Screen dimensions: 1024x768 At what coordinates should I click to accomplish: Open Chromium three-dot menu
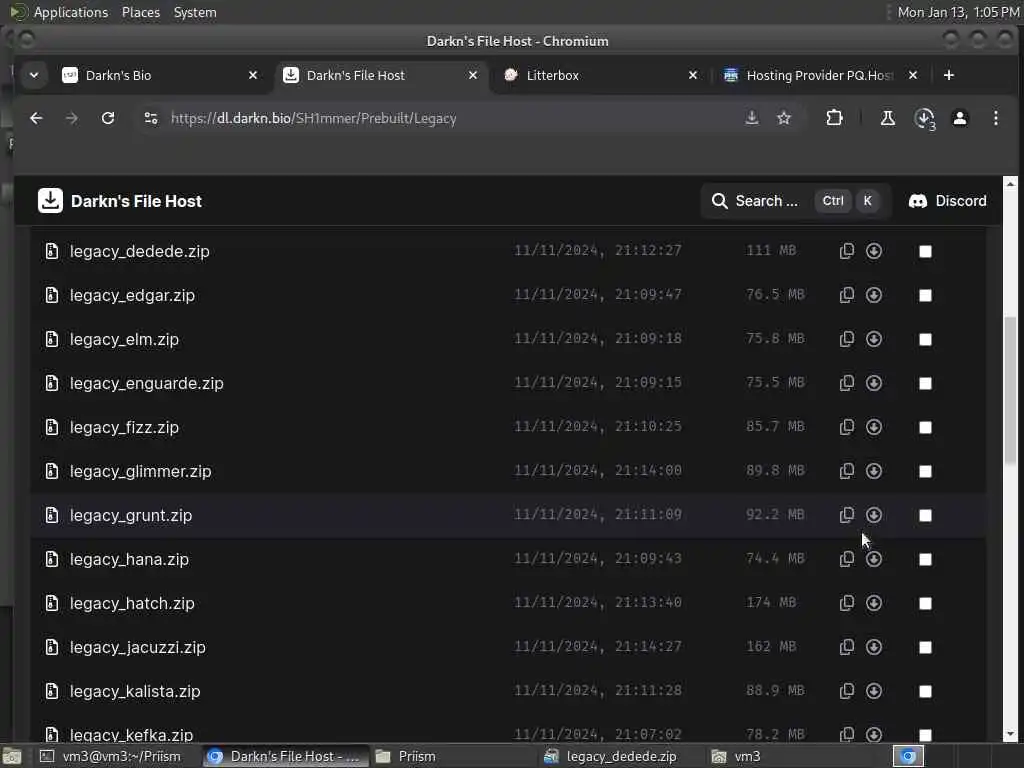click(995, 118)
